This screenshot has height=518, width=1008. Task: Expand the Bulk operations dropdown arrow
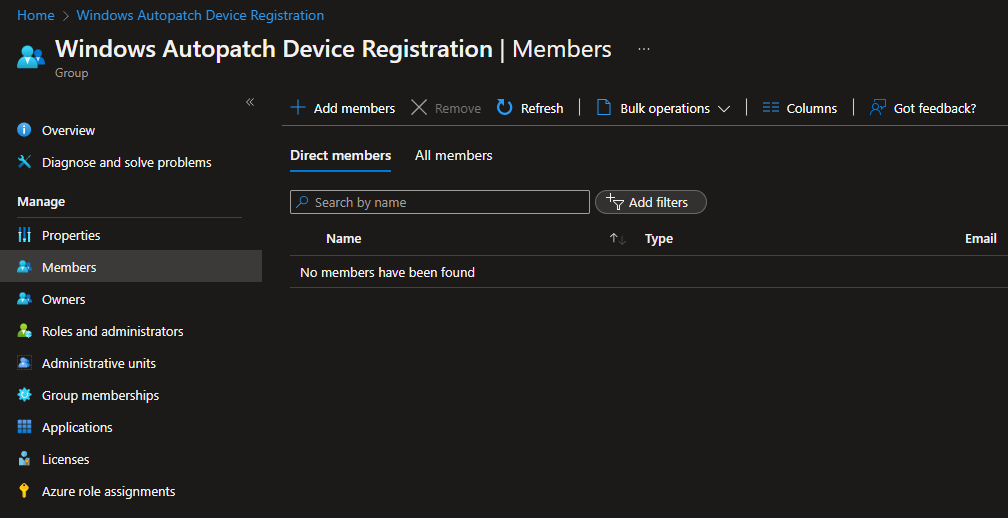[x=724, y=109]
